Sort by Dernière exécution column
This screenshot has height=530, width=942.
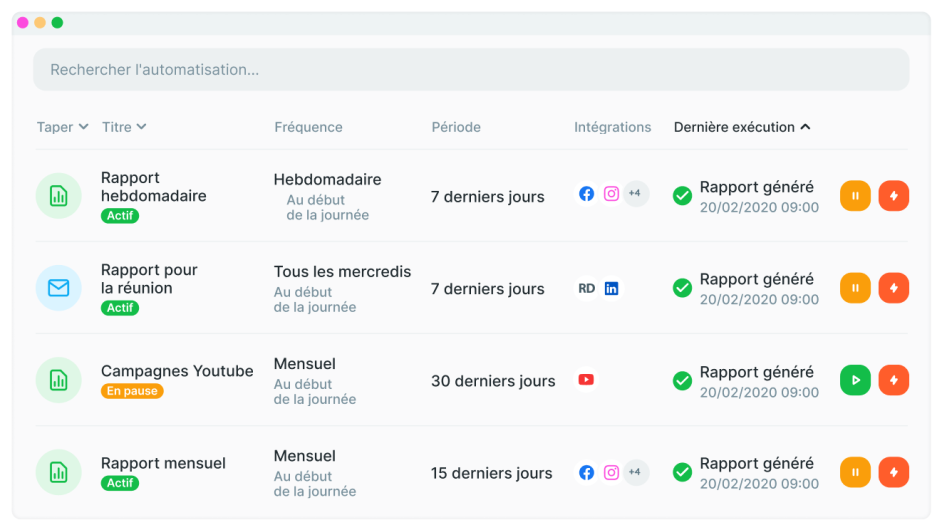pos(741,127)
